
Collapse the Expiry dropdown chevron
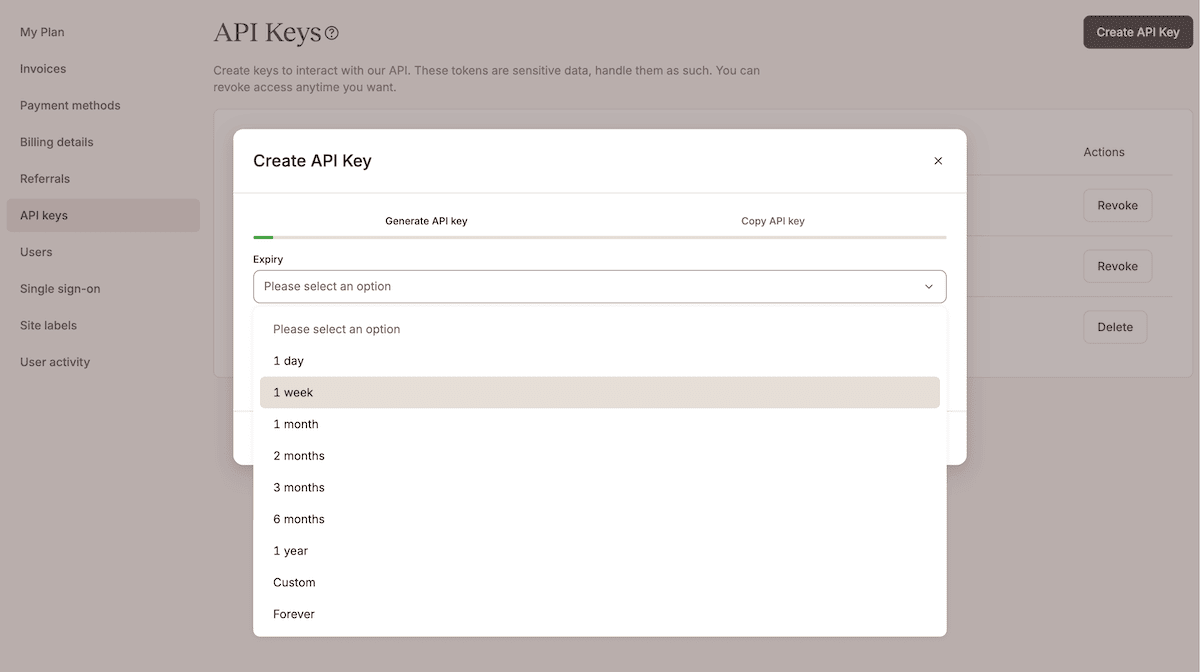pos(929,287)
